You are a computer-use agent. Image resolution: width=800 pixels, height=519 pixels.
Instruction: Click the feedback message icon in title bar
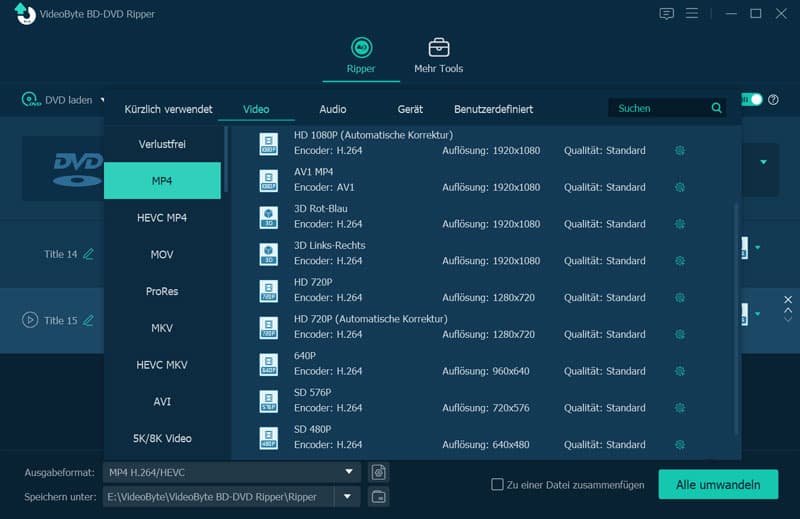(x=667, y=14)
